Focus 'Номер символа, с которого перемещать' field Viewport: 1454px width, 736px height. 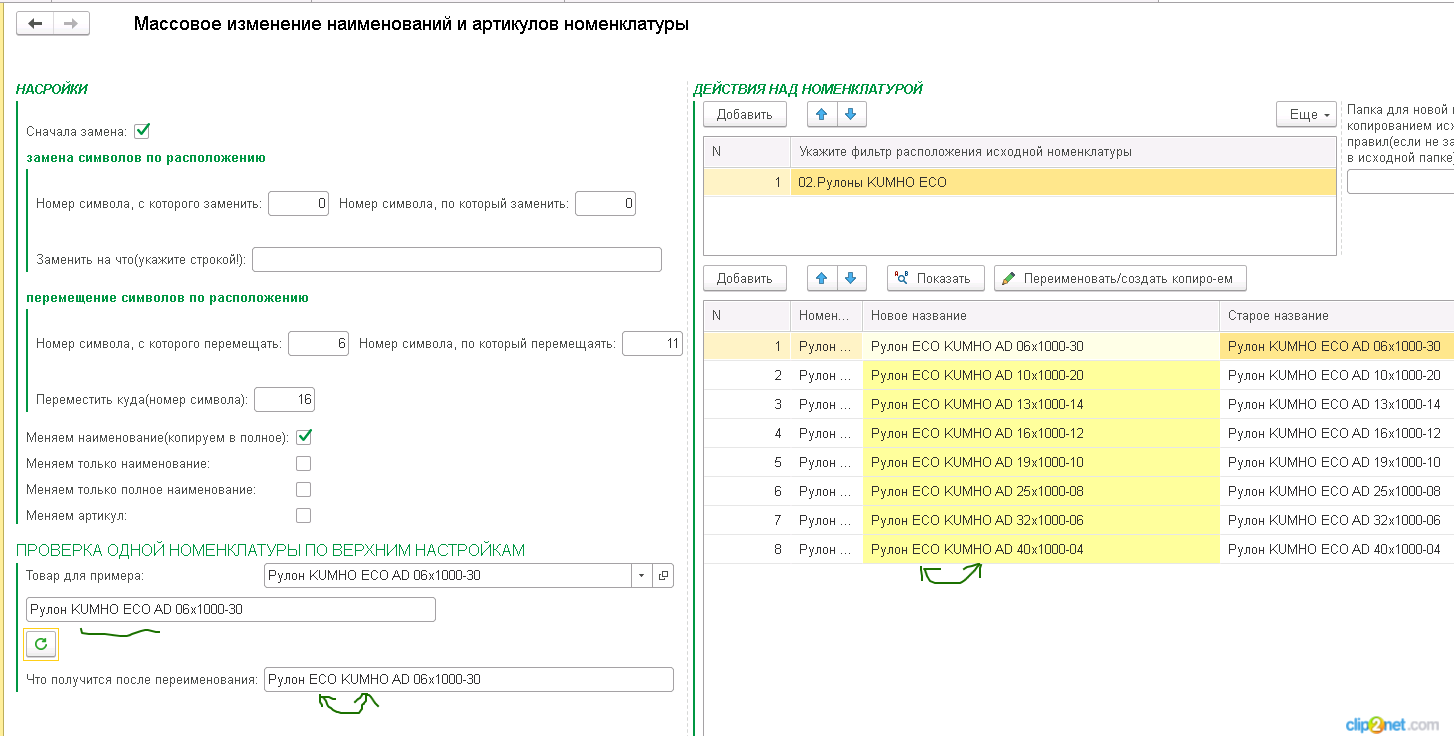click(318, 344)
